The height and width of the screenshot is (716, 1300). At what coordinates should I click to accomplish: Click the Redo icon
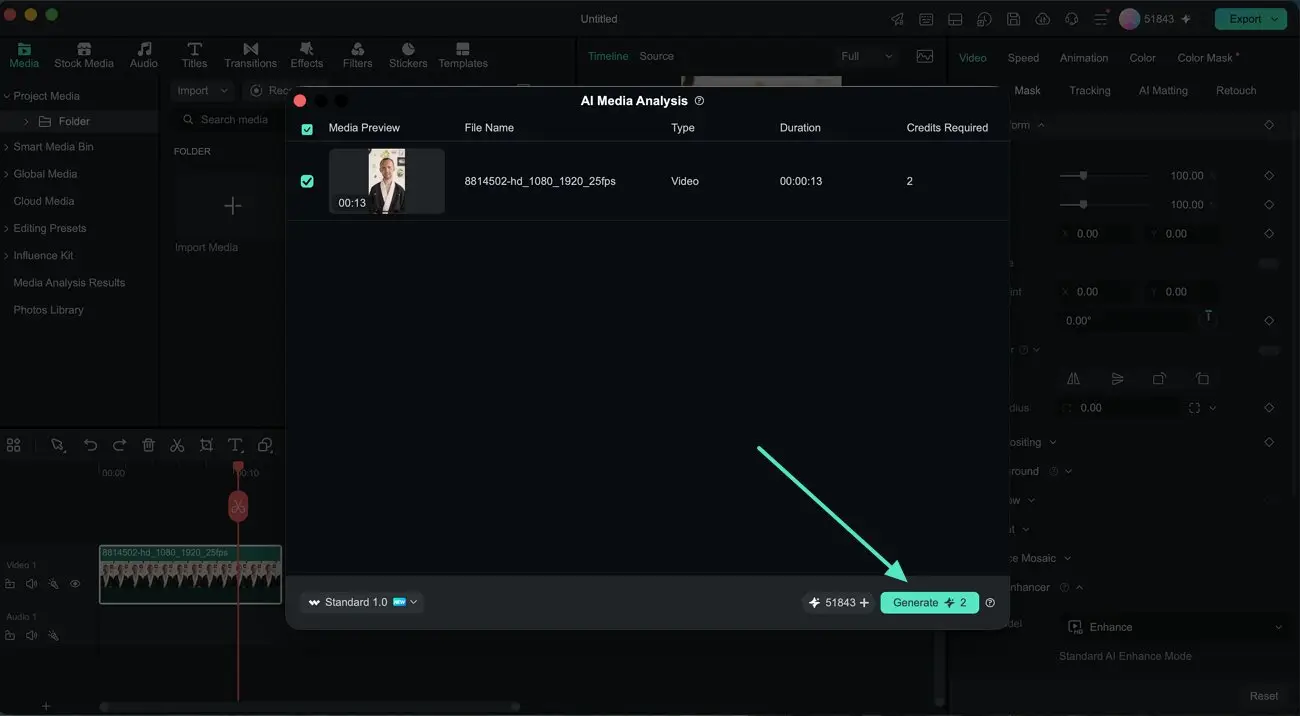(119, 446)
